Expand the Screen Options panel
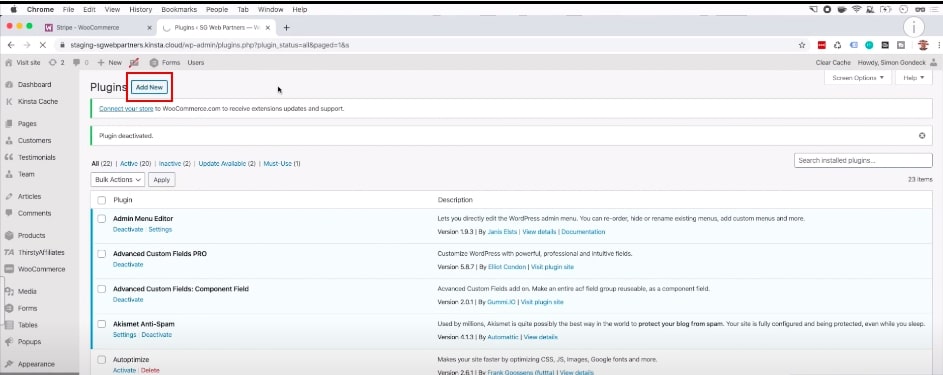Image resolution: width=943 pixels, height=375 pixels. pyautogui.click(x=858, y=78)
